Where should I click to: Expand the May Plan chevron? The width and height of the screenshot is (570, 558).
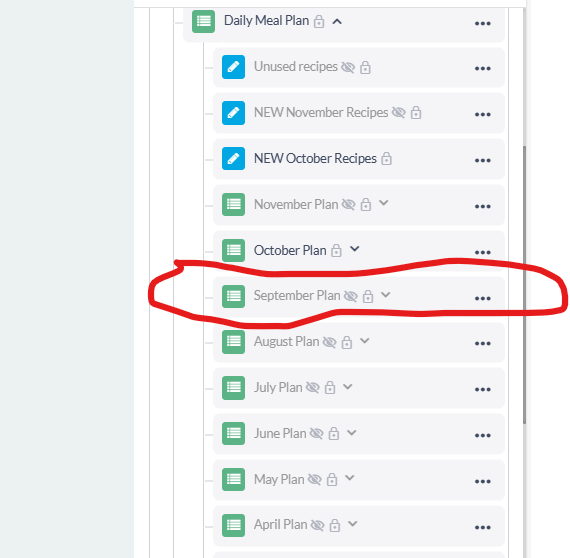pyautogui.click(x=349, y=478)
